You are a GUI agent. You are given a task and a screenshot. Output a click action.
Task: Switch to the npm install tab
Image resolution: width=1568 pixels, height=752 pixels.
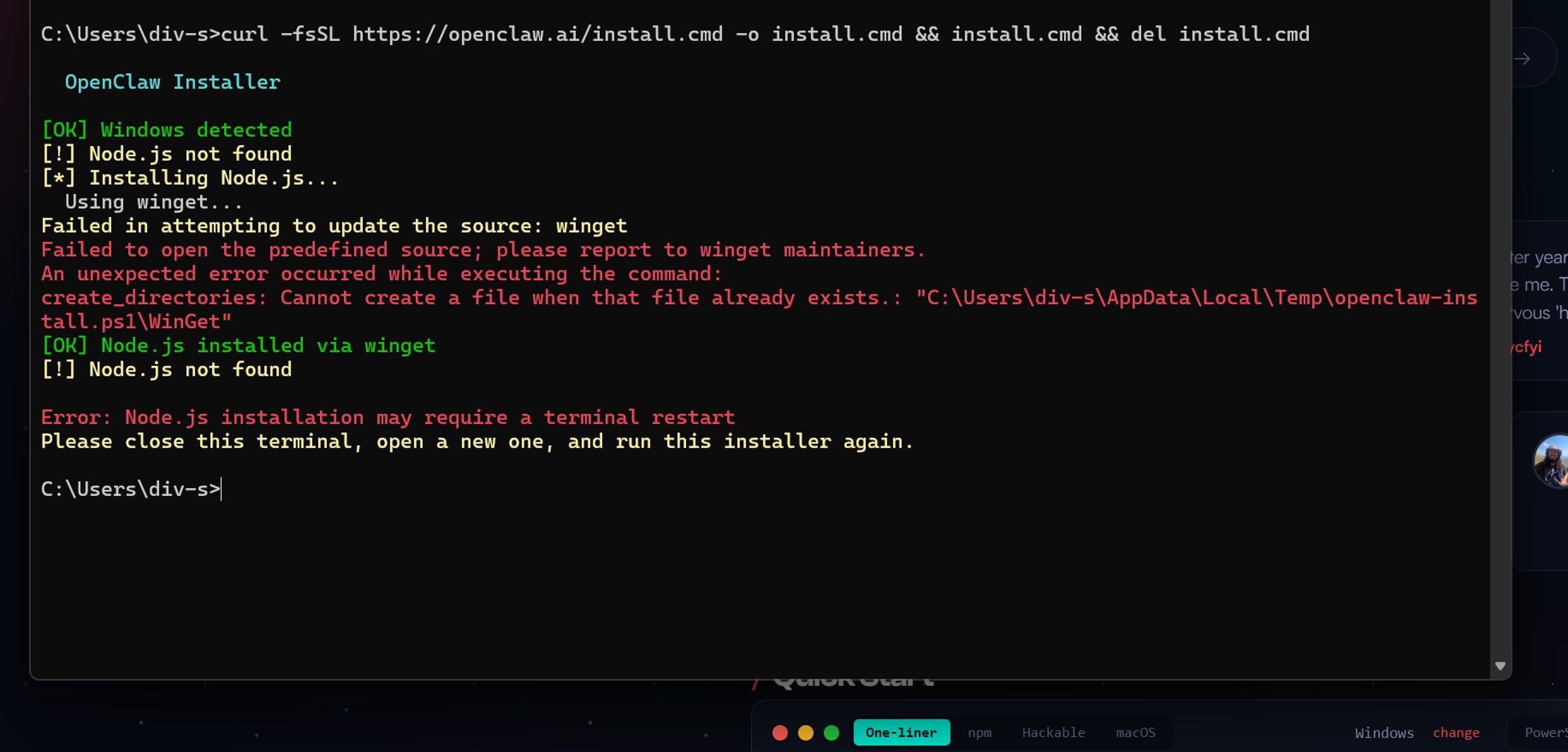pyautogui.click(x=980, y=732)
